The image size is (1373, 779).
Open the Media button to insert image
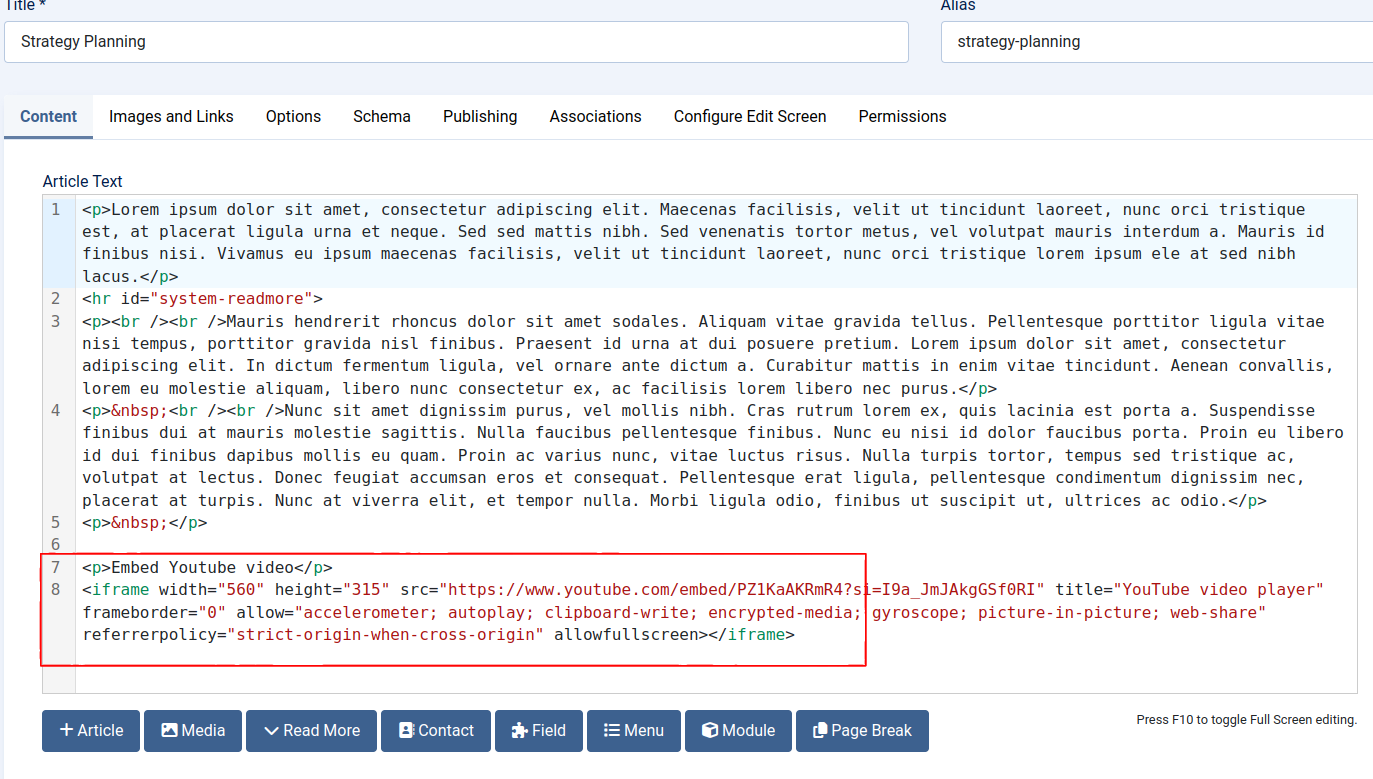pos(193,731)
